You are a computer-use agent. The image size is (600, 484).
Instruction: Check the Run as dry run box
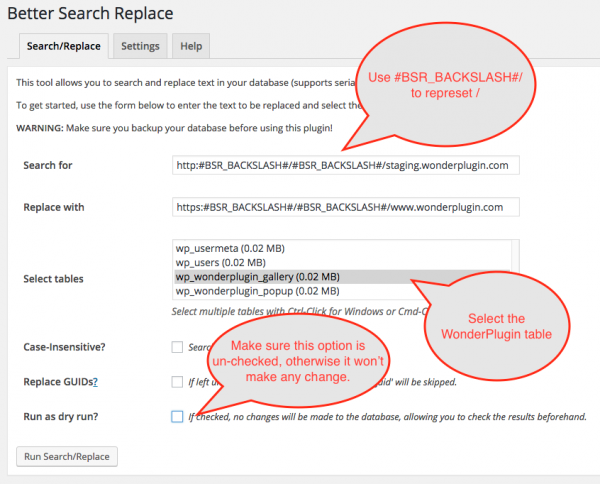tap(177, 416)
